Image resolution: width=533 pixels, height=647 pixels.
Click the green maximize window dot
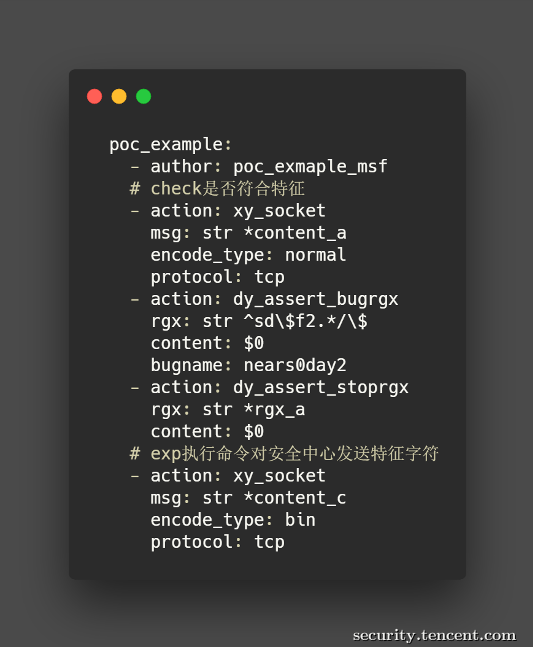pyautogui.click(x=144, y=97)
